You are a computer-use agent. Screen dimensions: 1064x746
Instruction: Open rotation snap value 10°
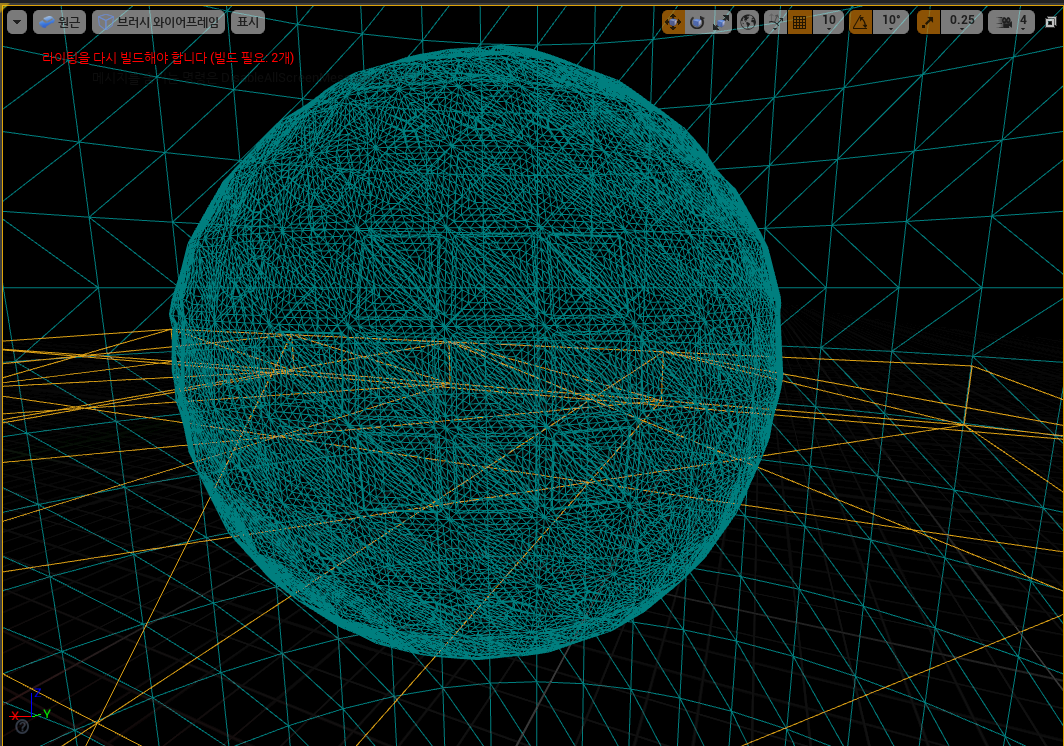(x=891, y=22)
